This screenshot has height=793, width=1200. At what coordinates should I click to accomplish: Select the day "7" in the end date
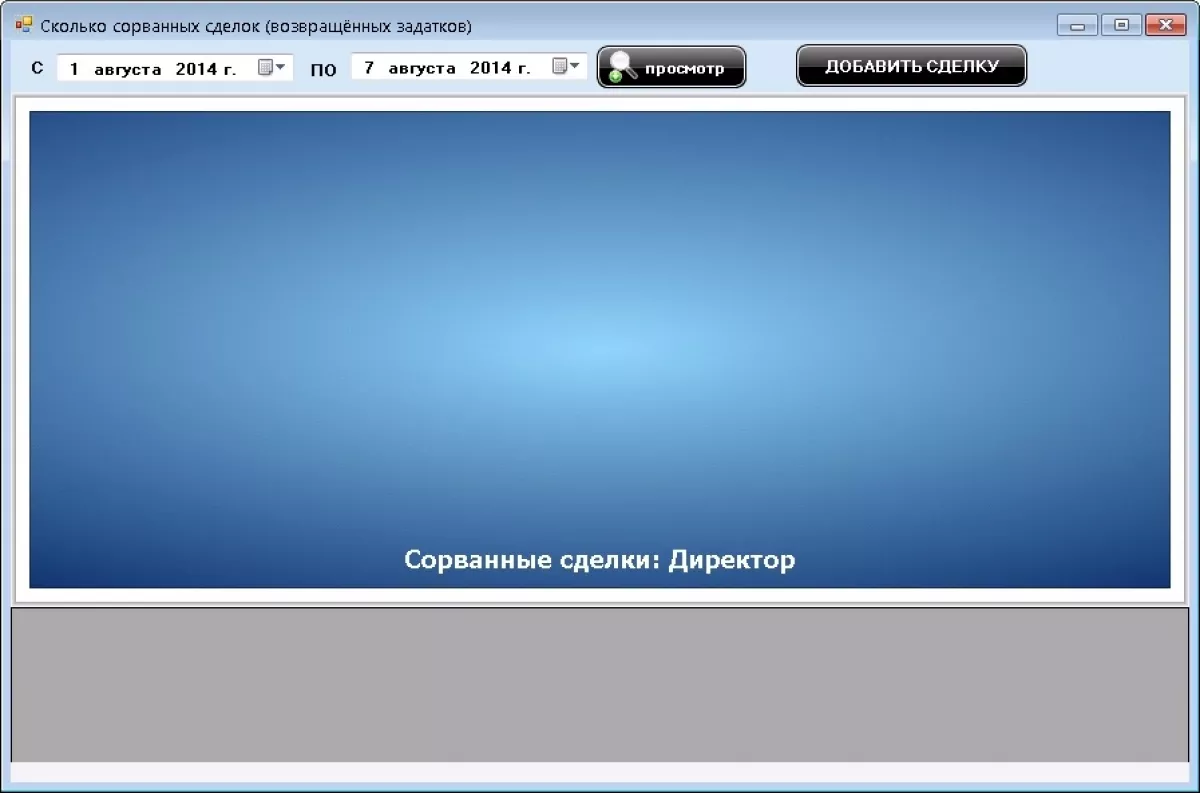point(369,68)
